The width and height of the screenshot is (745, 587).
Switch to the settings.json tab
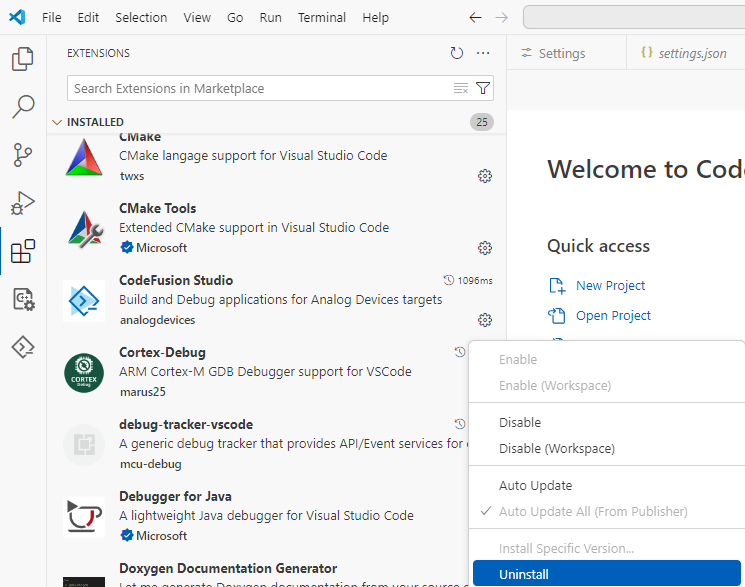coord(686,53)
